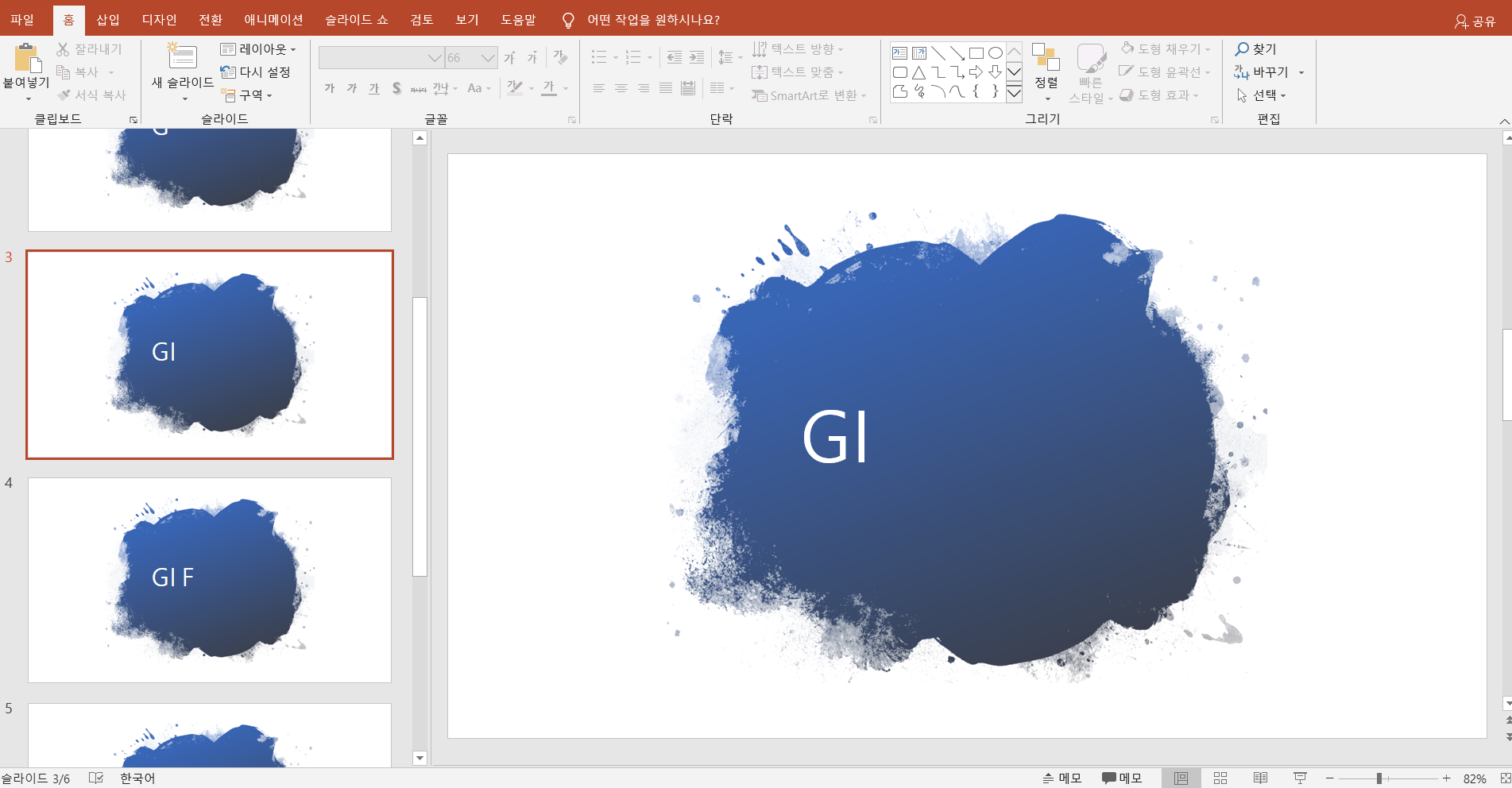The height and width of the screenshot is (788, 1512).
Task: Click spell check icon in status bar
Action: pyautogui.click(x=96, y=778)
